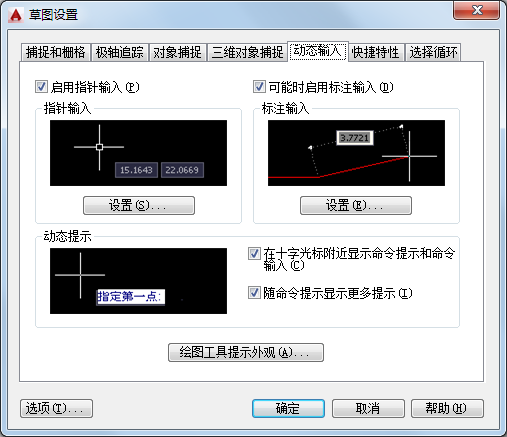Click the pointer input preview image
The height and width of the screenshot is (437, 507).
tap(138, 153)
